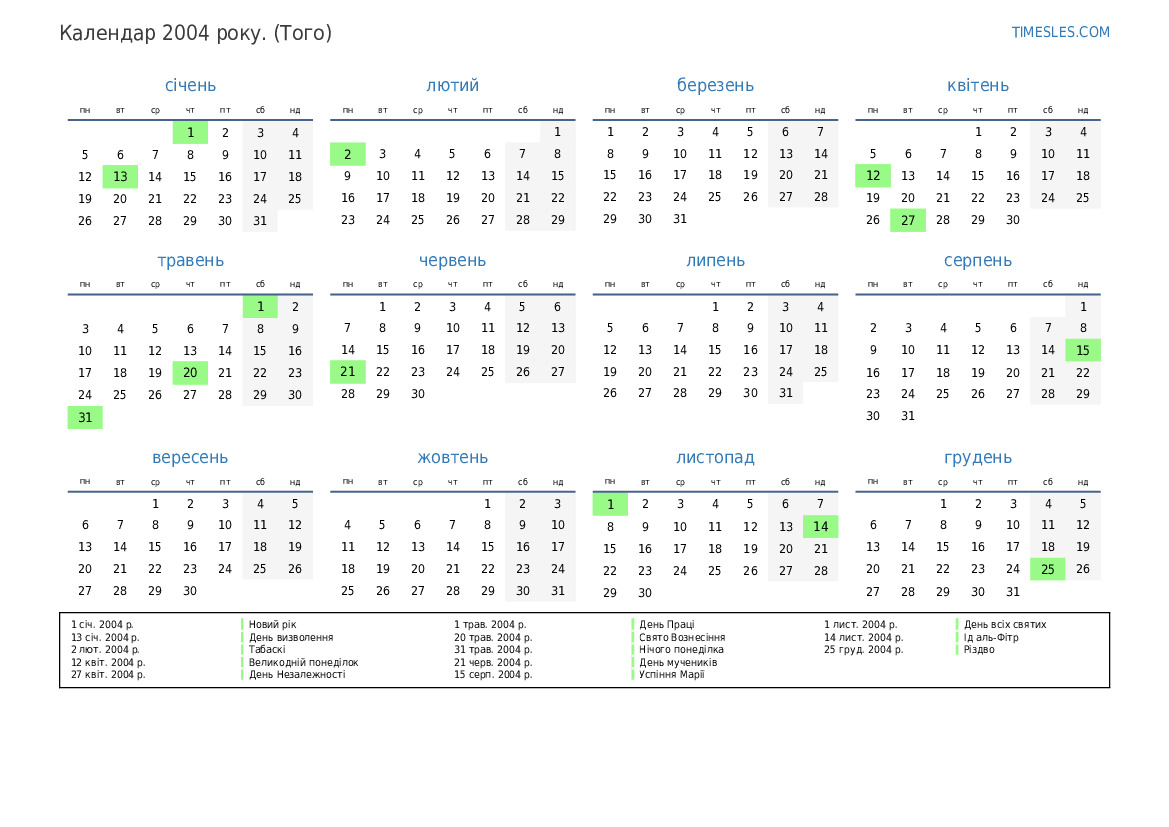The image size is (1169, 827).
Task: Click legend entry 'Новий рік'
Action: 272,624
